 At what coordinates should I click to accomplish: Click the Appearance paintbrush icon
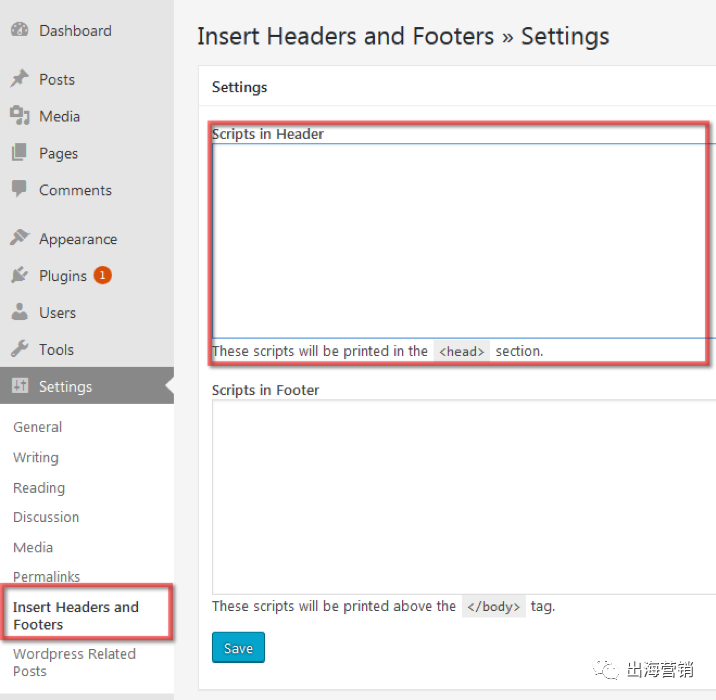[20, 237]
